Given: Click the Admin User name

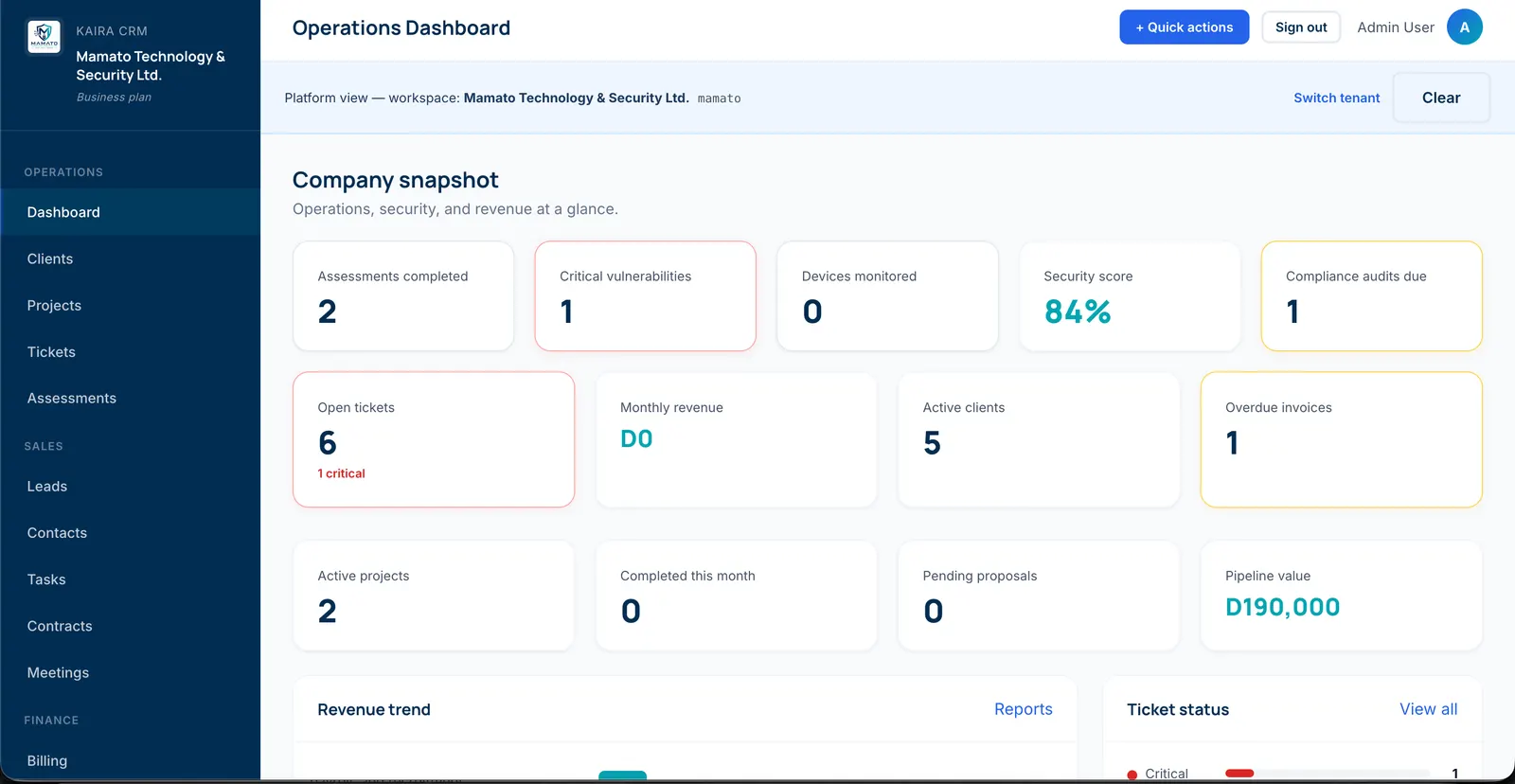Looking at the screenshot, I should click(x=1396, y=27).
